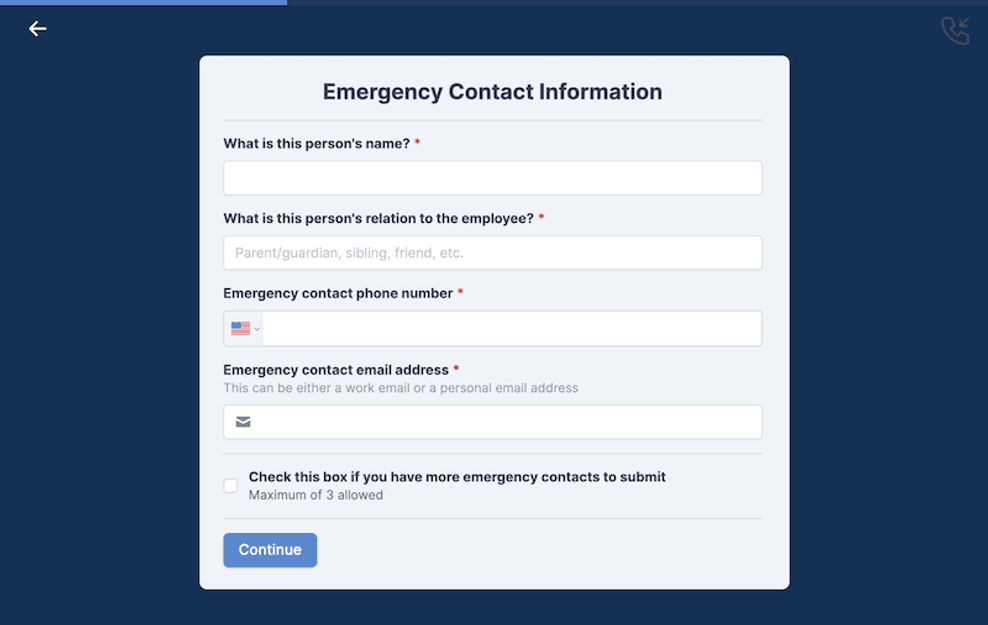Click the incoming call phone icon
Screen dimensions: 988x625
[955, 31]
